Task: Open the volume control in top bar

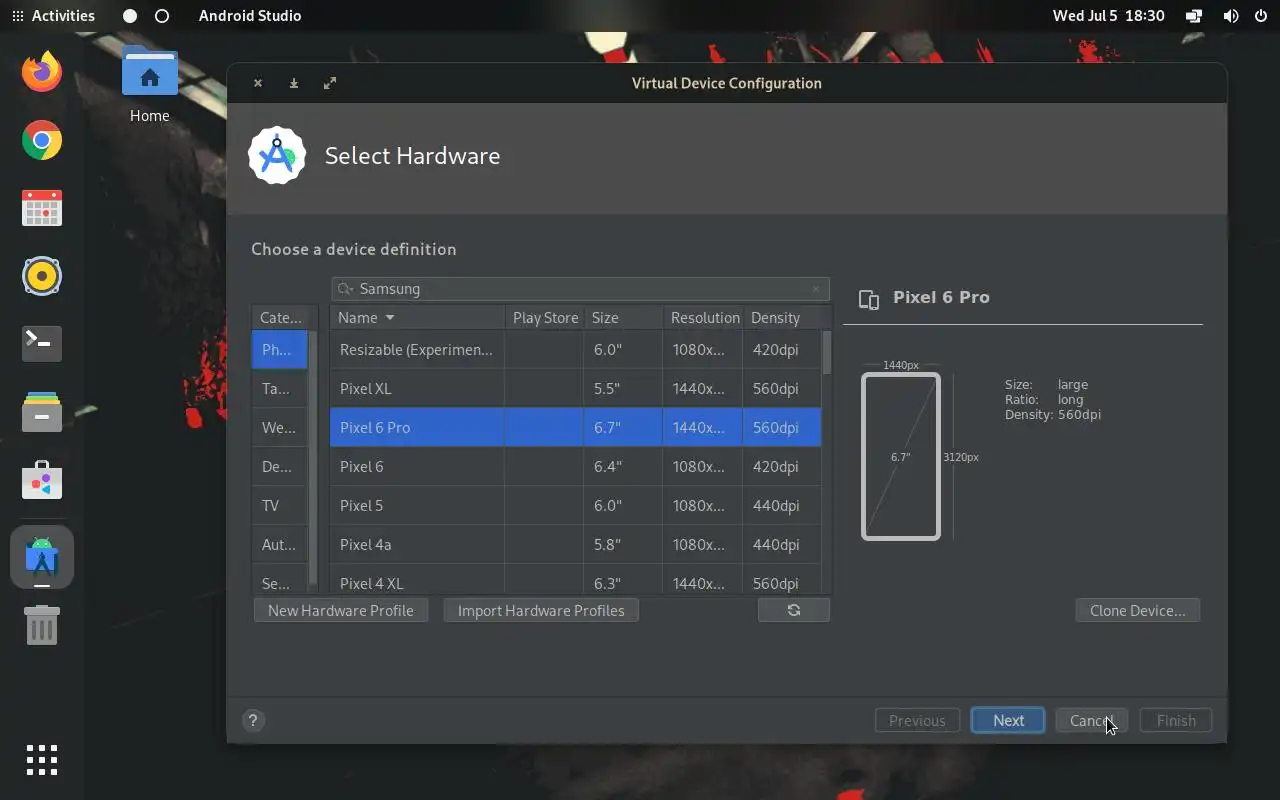Action: (1231, 16)
